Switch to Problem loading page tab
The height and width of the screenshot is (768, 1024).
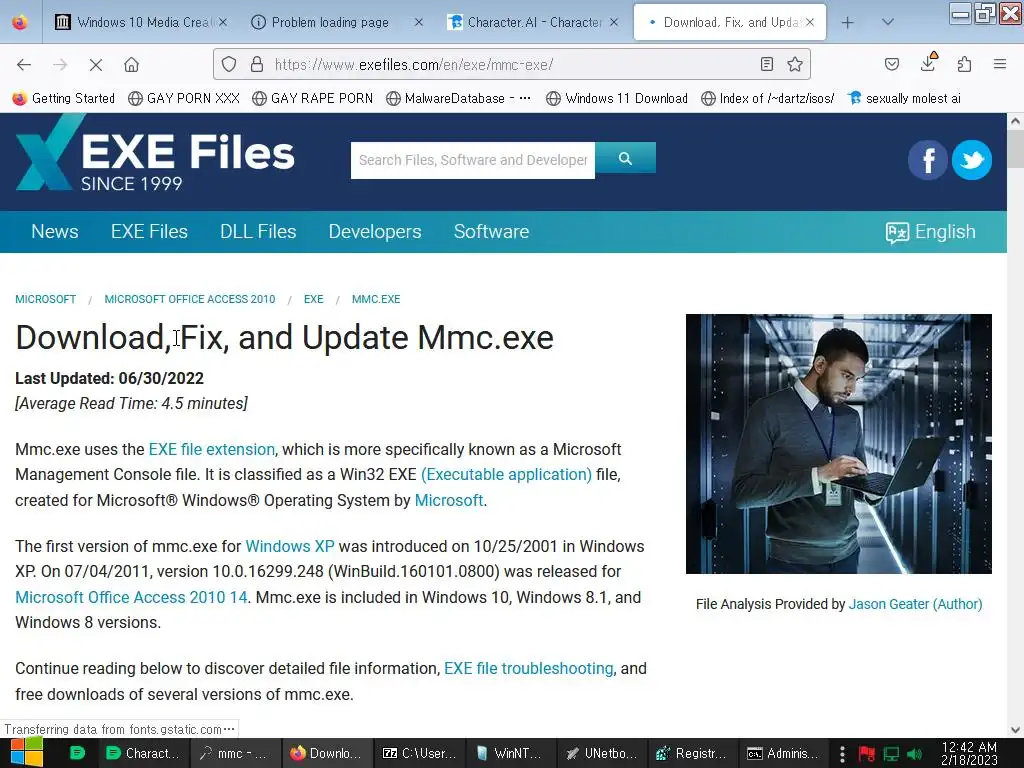click(x=330, y=22)
